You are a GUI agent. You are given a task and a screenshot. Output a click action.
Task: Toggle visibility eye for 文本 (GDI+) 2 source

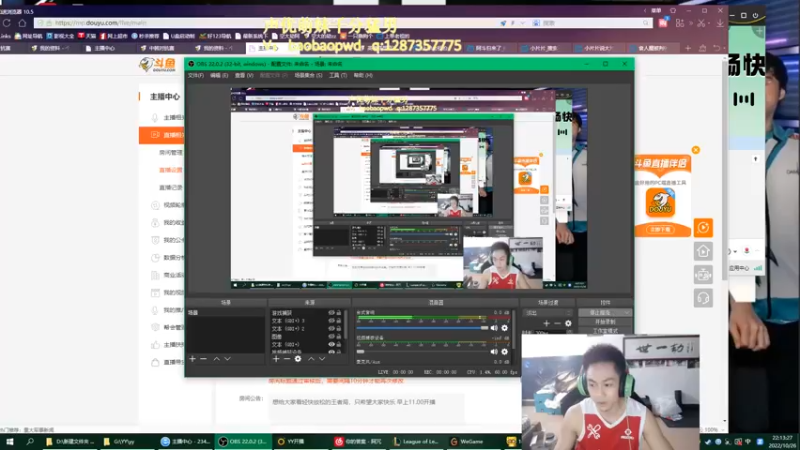331,329
